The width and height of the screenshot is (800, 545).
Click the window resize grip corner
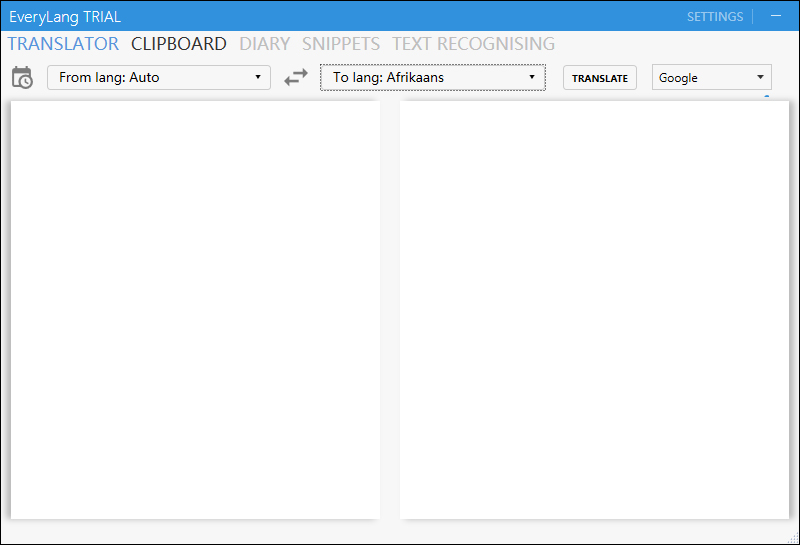(793, 537)
